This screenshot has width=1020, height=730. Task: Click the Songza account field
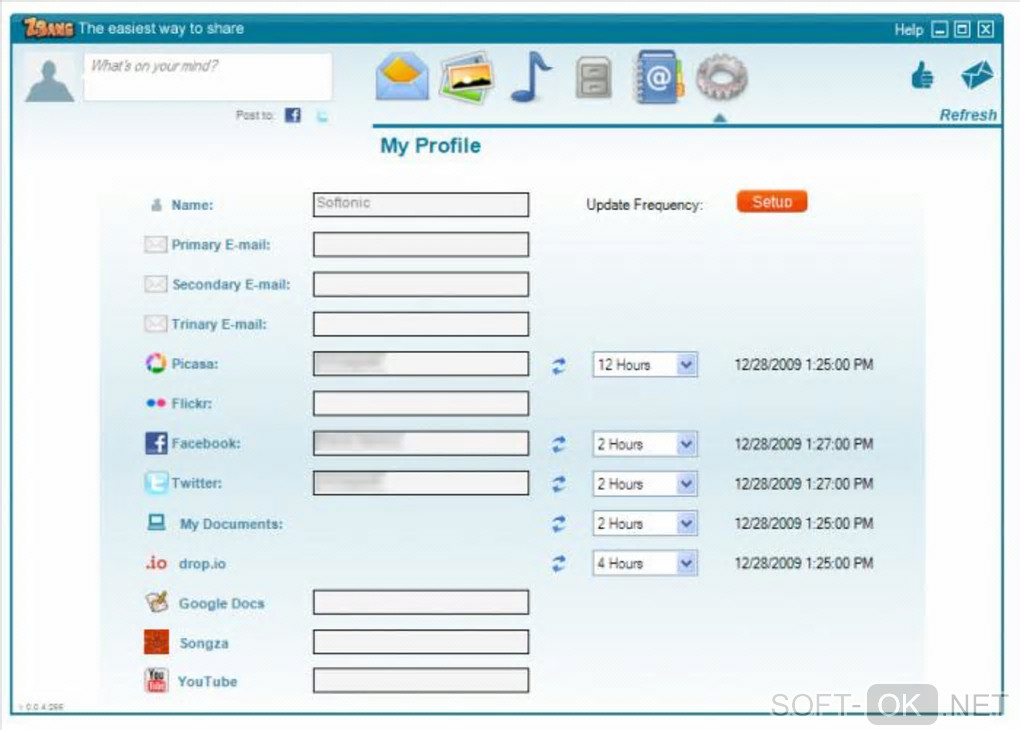tap(421, 642)
